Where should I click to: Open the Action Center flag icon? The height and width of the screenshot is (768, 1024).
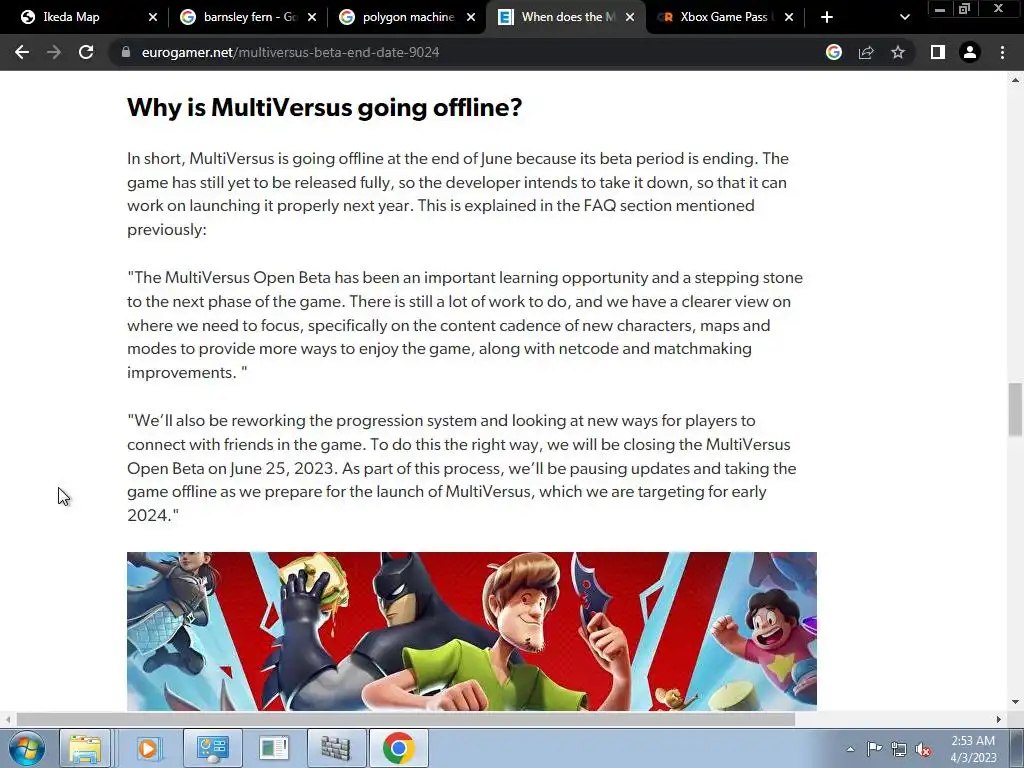[874, 749]
